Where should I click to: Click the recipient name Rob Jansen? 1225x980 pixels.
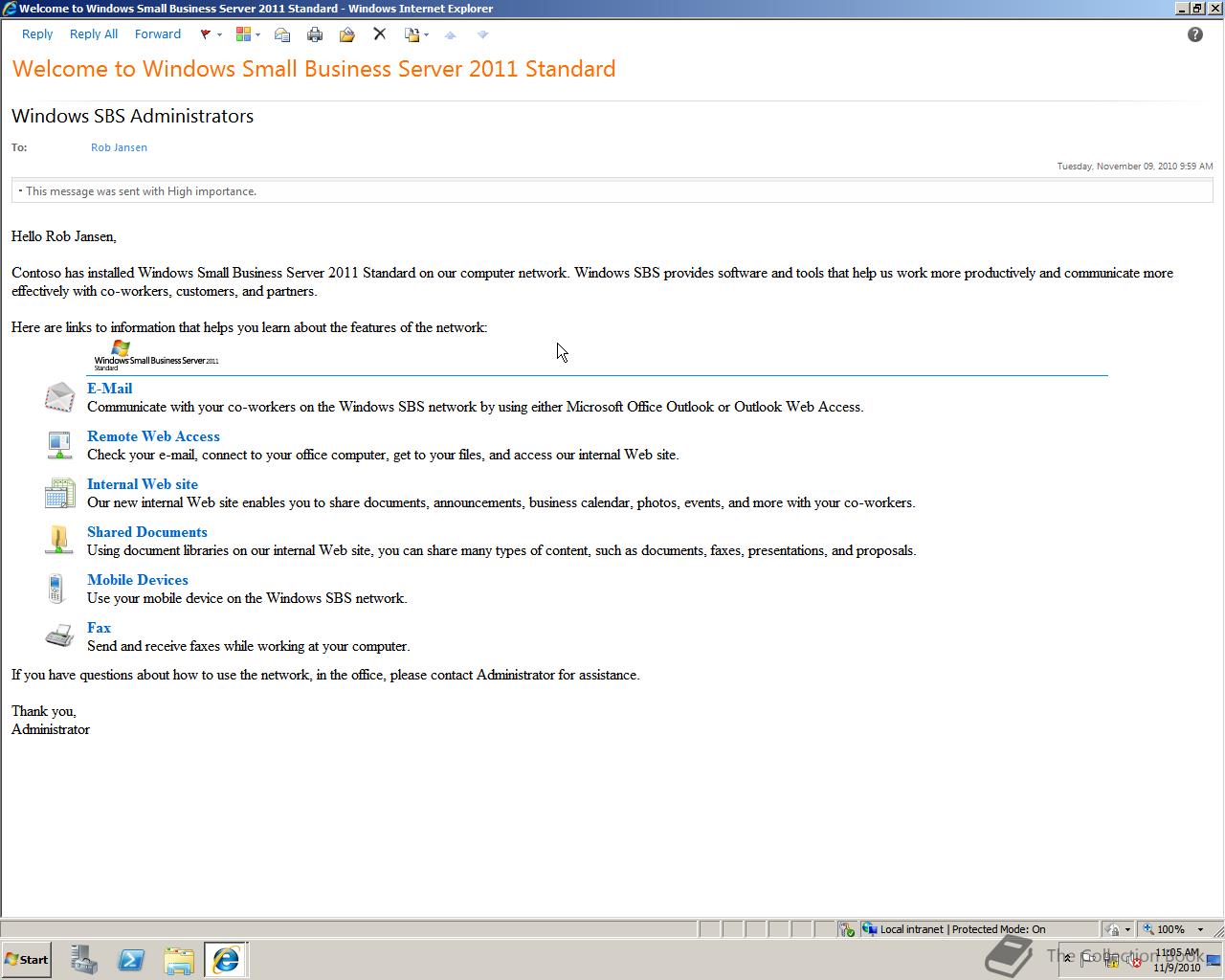(x=119, y=147)
